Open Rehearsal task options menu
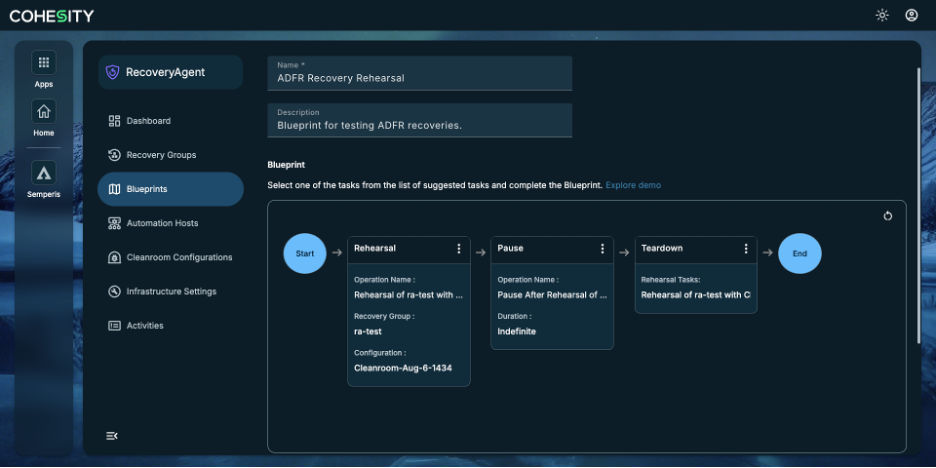The image size is (936, 468). pyautogui.click(x=458, y=248)
